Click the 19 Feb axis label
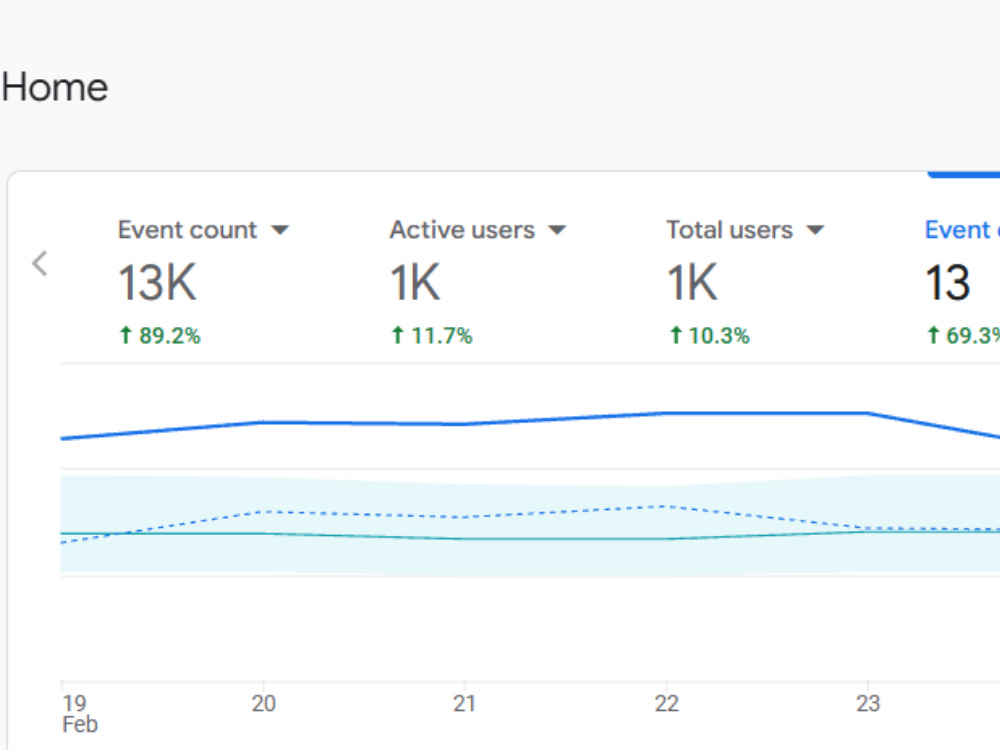The image size is (1000, 750). pos(80,714)
